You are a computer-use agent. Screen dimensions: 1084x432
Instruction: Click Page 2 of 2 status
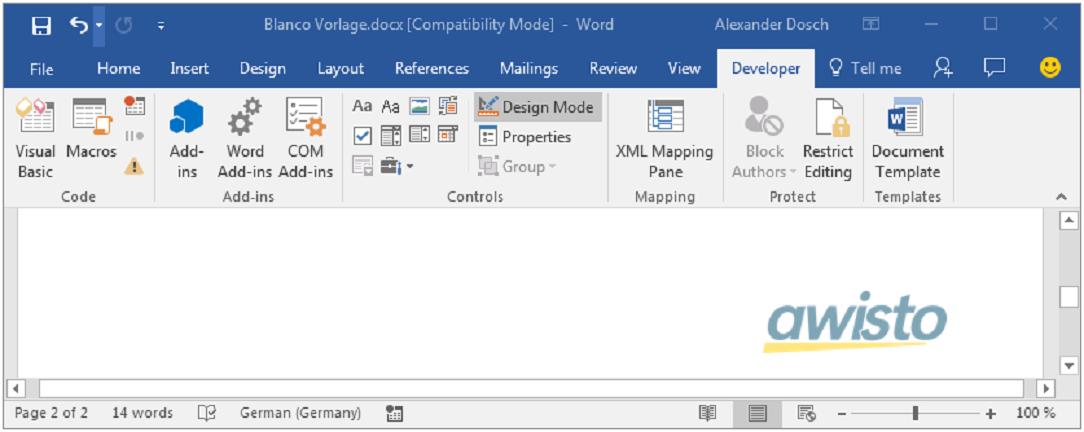coord(51,413)
